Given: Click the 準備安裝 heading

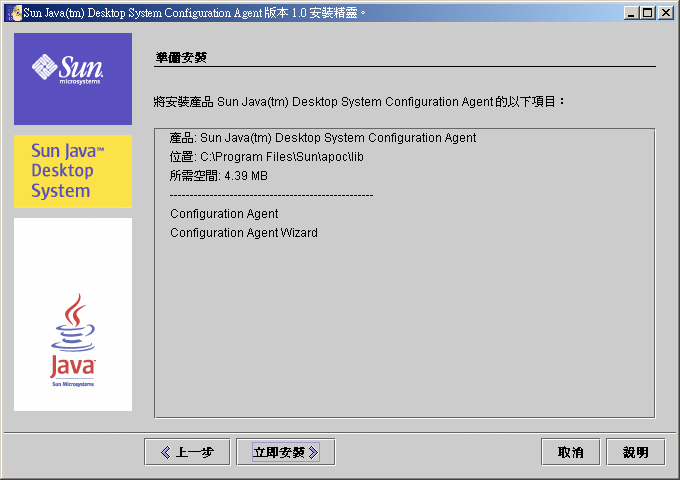Looking at the screenshot, I should [x=181, y=57].
